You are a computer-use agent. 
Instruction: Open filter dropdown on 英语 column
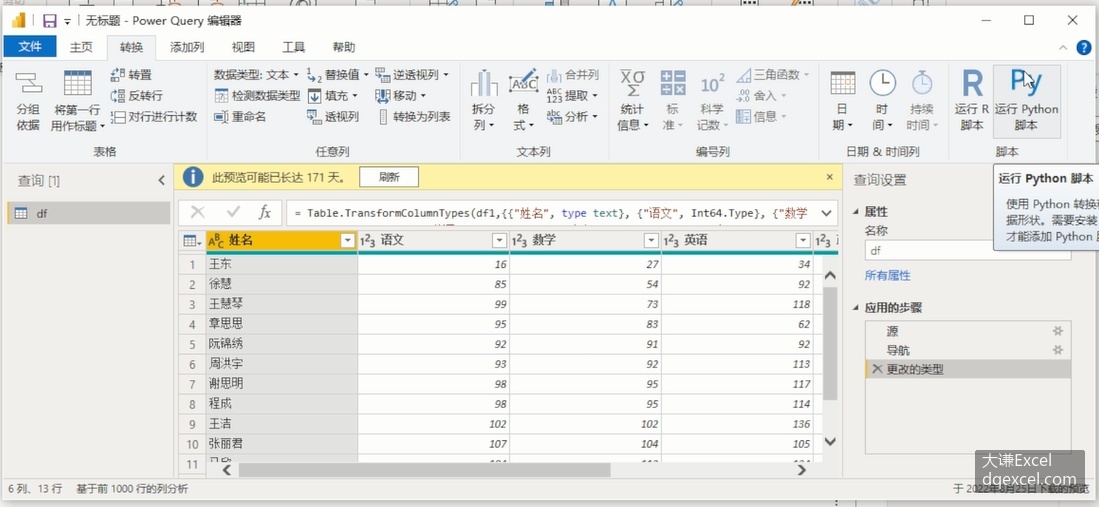point(803,241)
